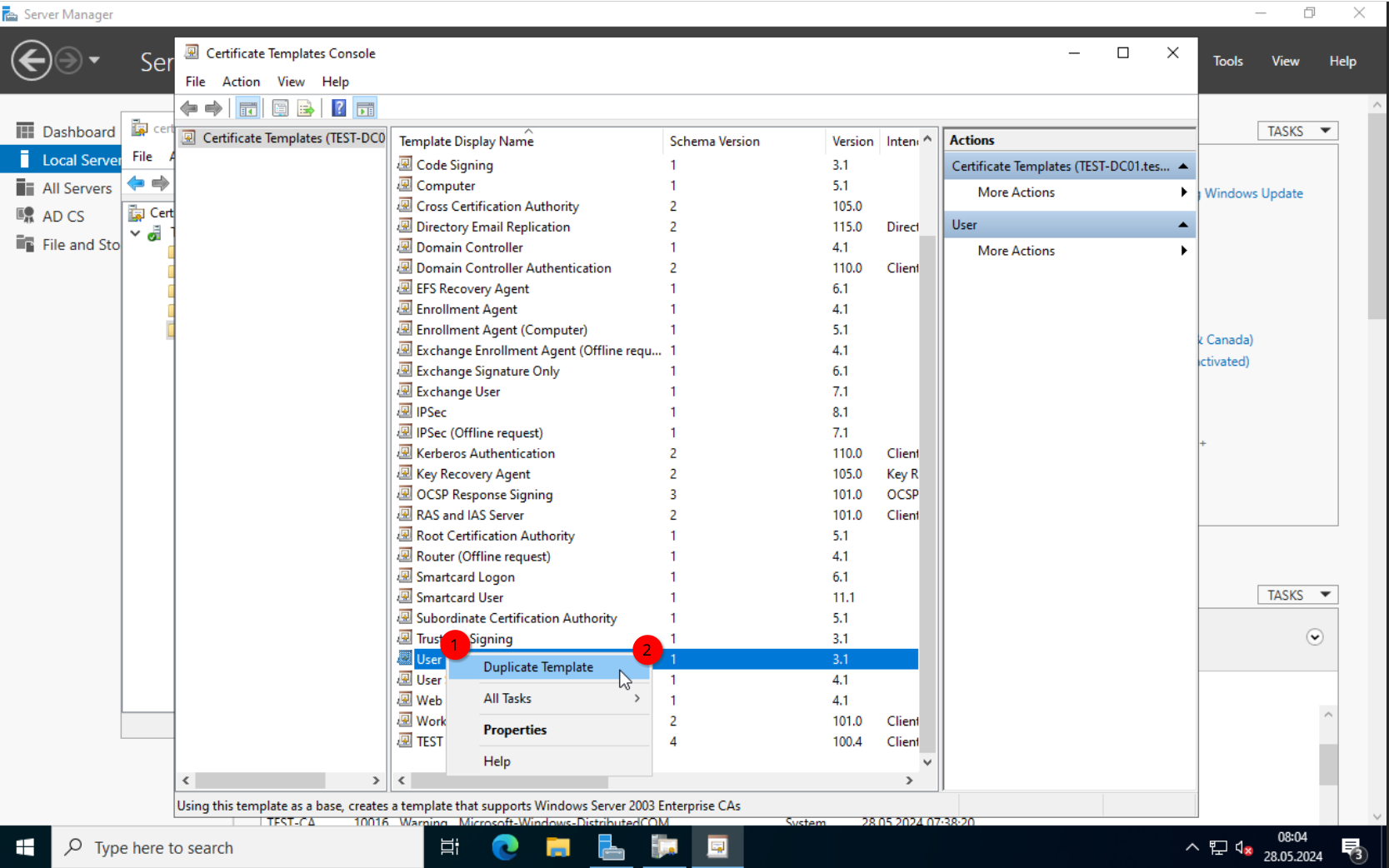Click the Task View taskbar icon
This screenshot has height=868, width=1389.
pos(450,847)
